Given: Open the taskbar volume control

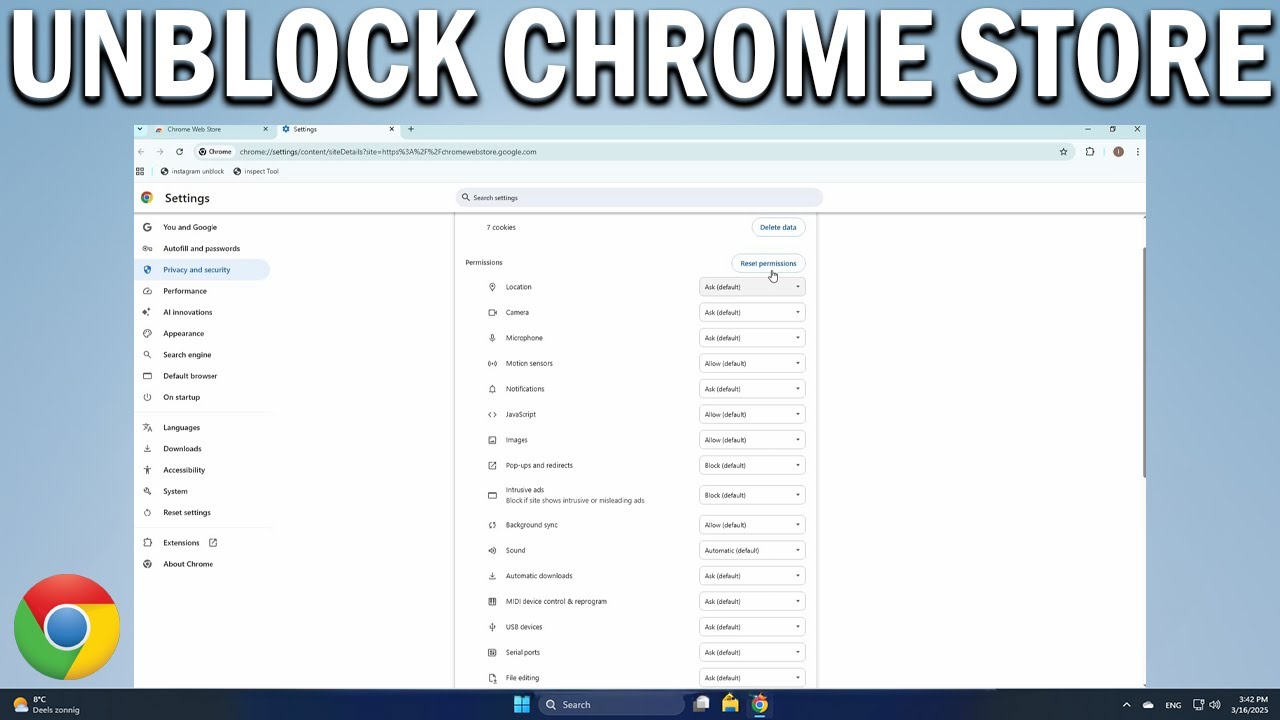Looking at the screenshot, I should coord(1215,705).
